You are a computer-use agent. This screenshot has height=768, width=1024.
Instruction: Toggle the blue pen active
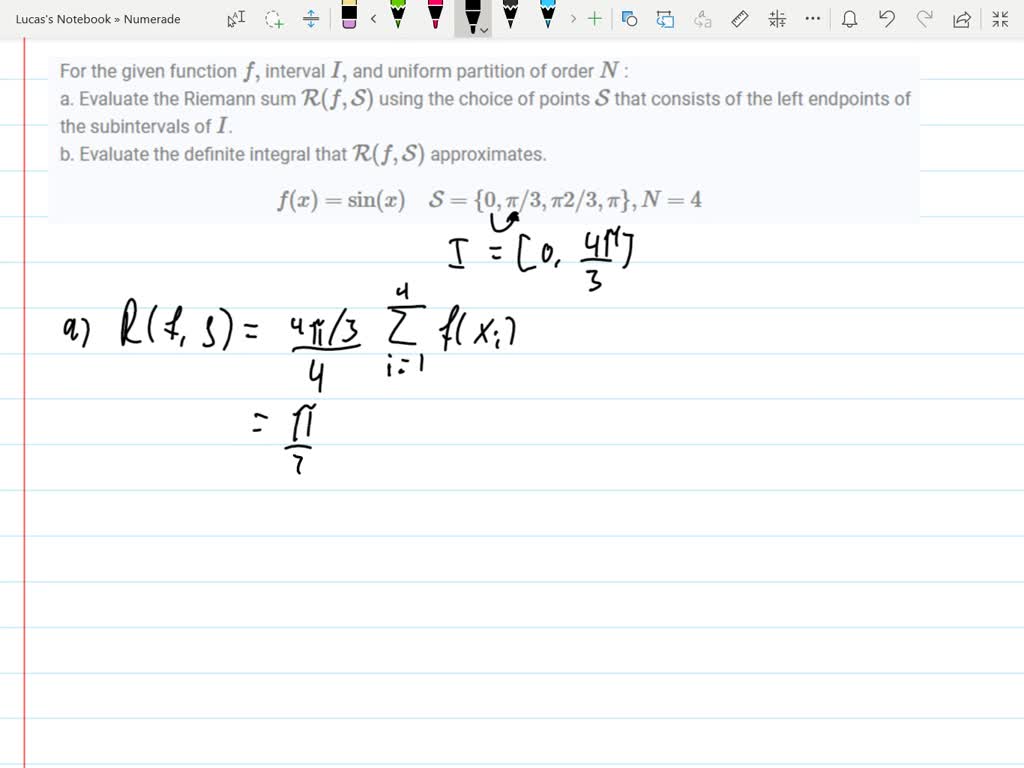pyautogui.click(x=548, y=18)
